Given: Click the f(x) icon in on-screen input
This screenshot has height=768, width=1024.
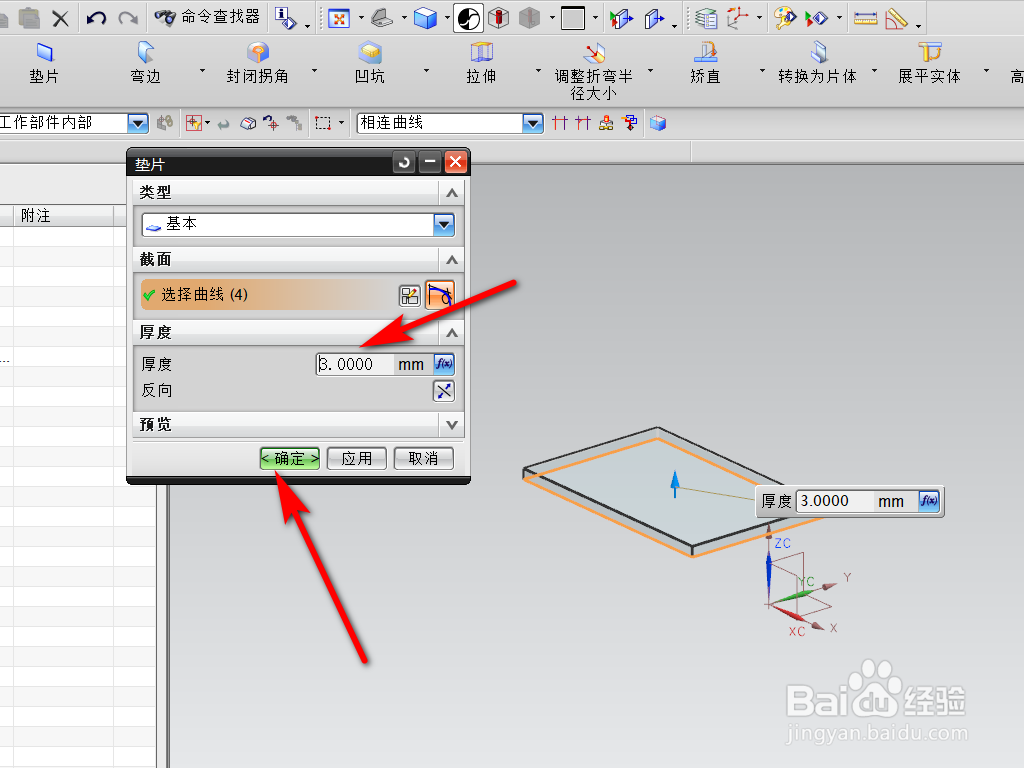Looking at the screenshot, I should pyautogui.click(x=929, y=502).
